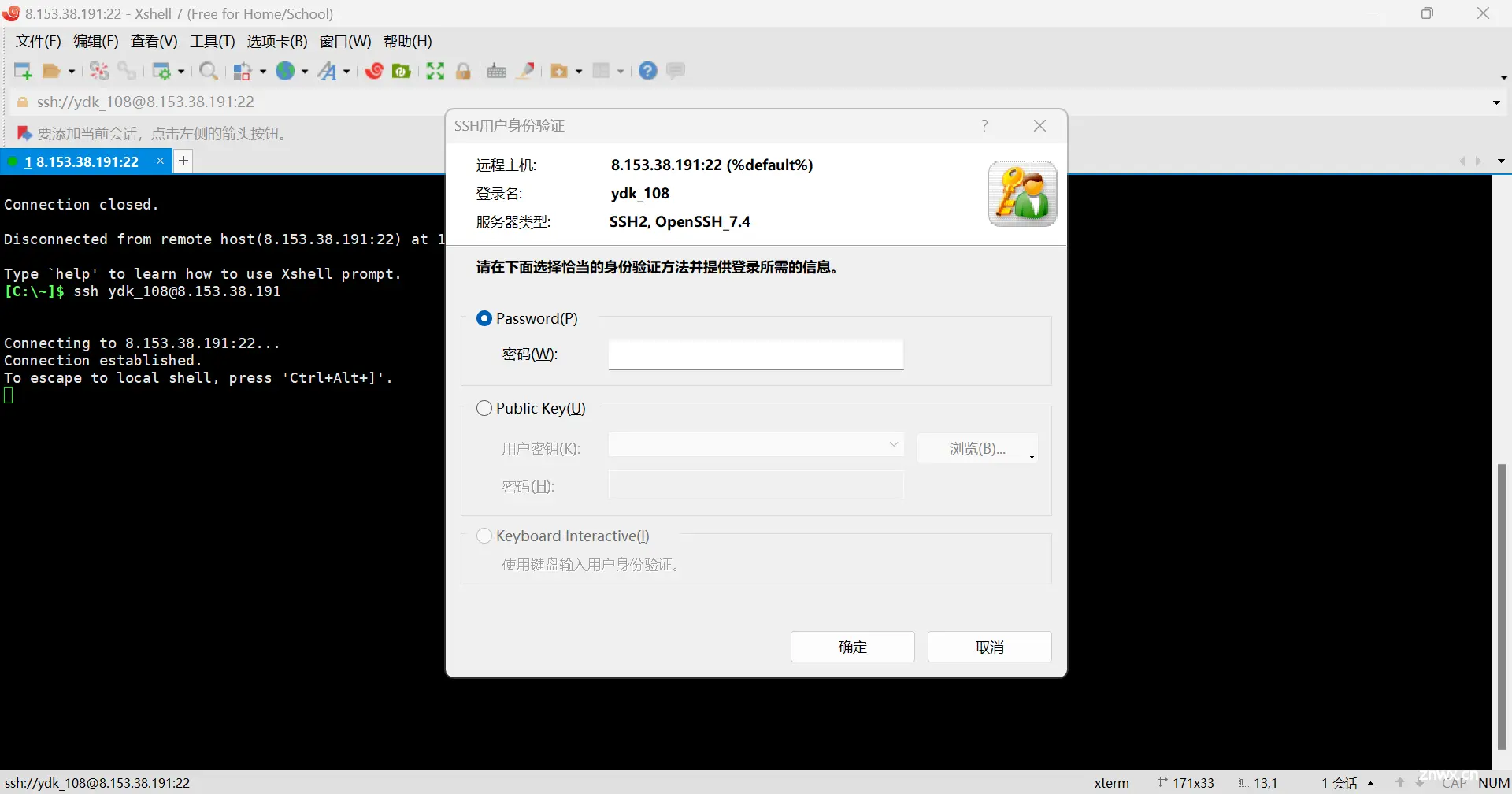1512x794 pixels.
Task: Expand the folder-plus icon dropdown arrow
Action: coord(578,72)
